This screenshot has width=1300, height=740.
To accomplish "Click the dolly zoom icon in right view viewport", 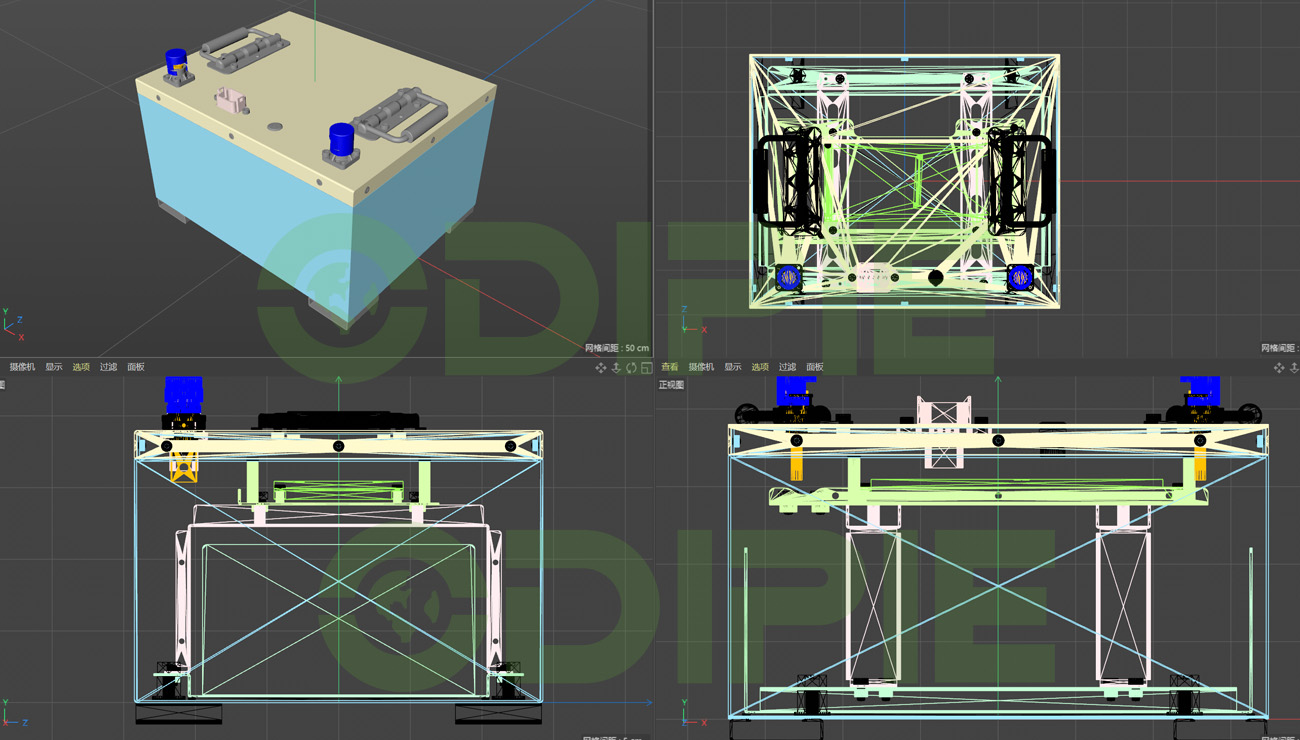I will coord(616,368).
